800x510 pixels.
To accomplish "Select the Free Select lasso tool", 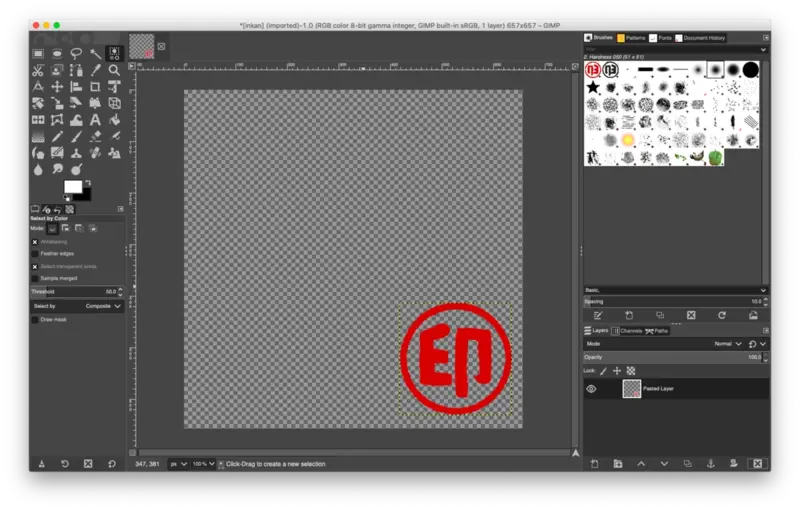I will (76, 54).
